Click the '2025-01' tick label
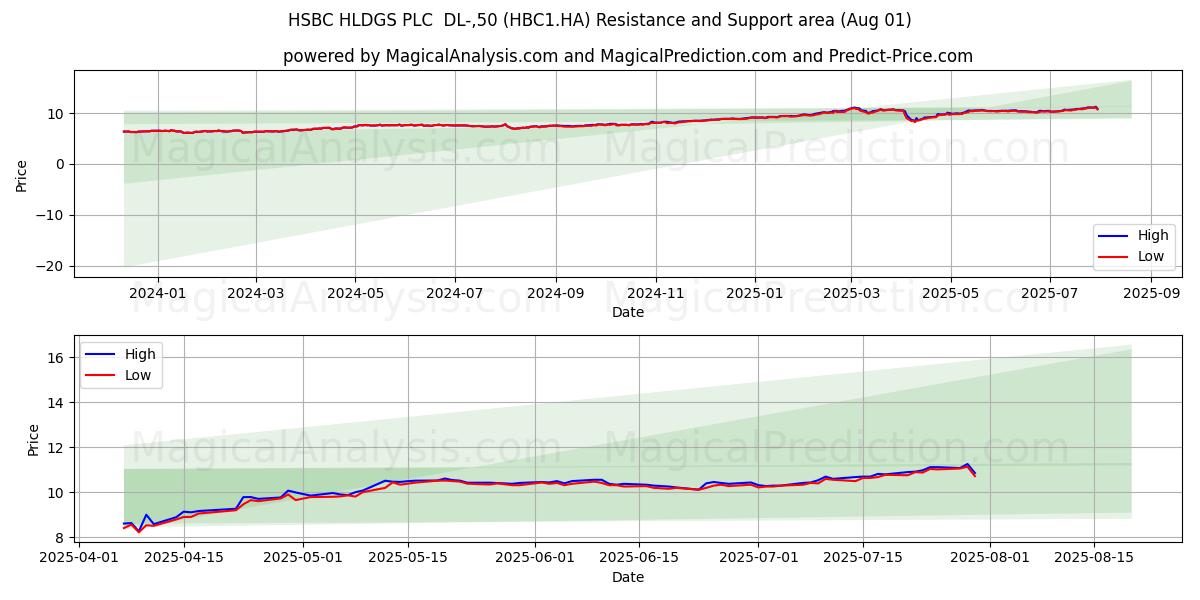Viewport: 1200px width, 600px height. tap(755, 293)
